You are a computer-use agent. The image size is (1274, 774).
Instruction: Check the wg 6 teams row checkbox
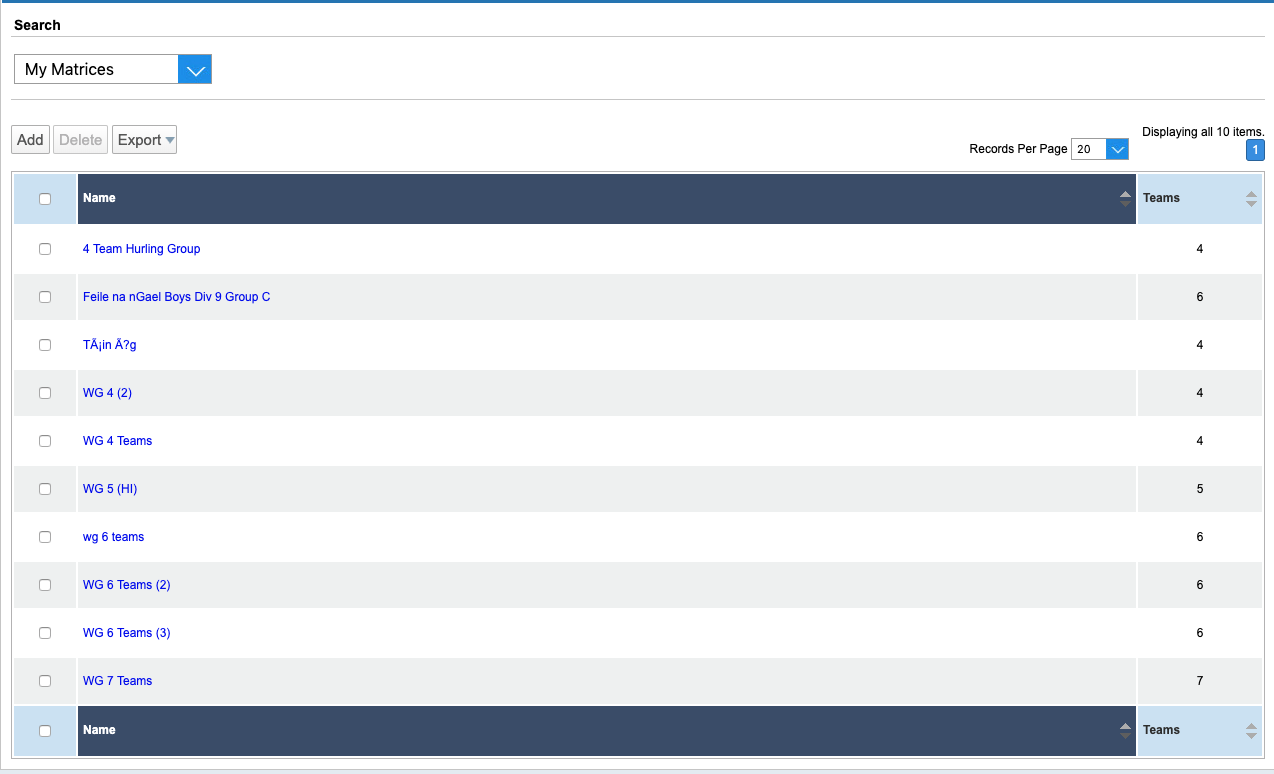(45, 537)
